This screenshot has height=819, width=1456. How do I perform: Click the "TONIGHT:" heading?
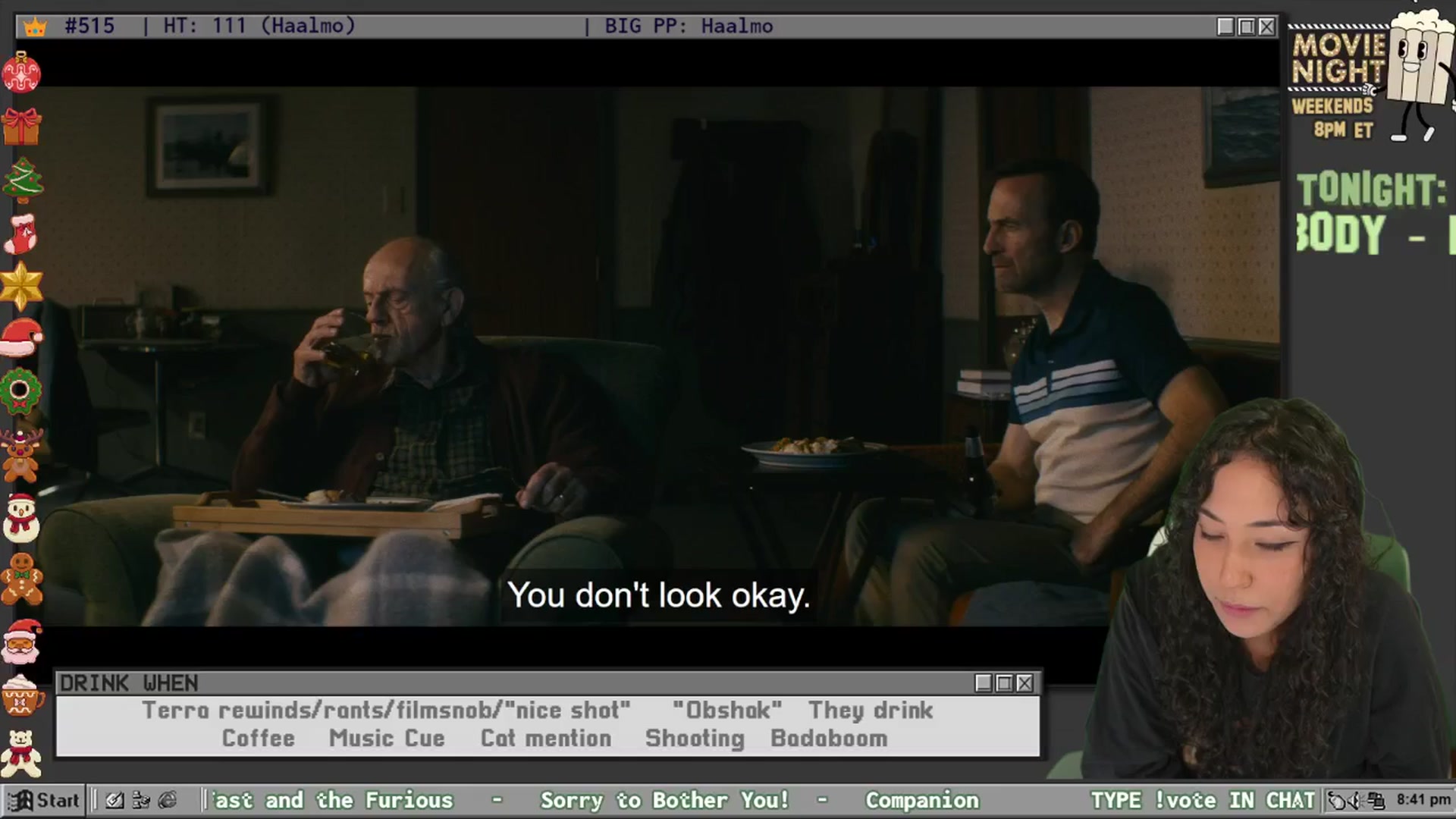pyautogui.click(x=1371, y=190)
